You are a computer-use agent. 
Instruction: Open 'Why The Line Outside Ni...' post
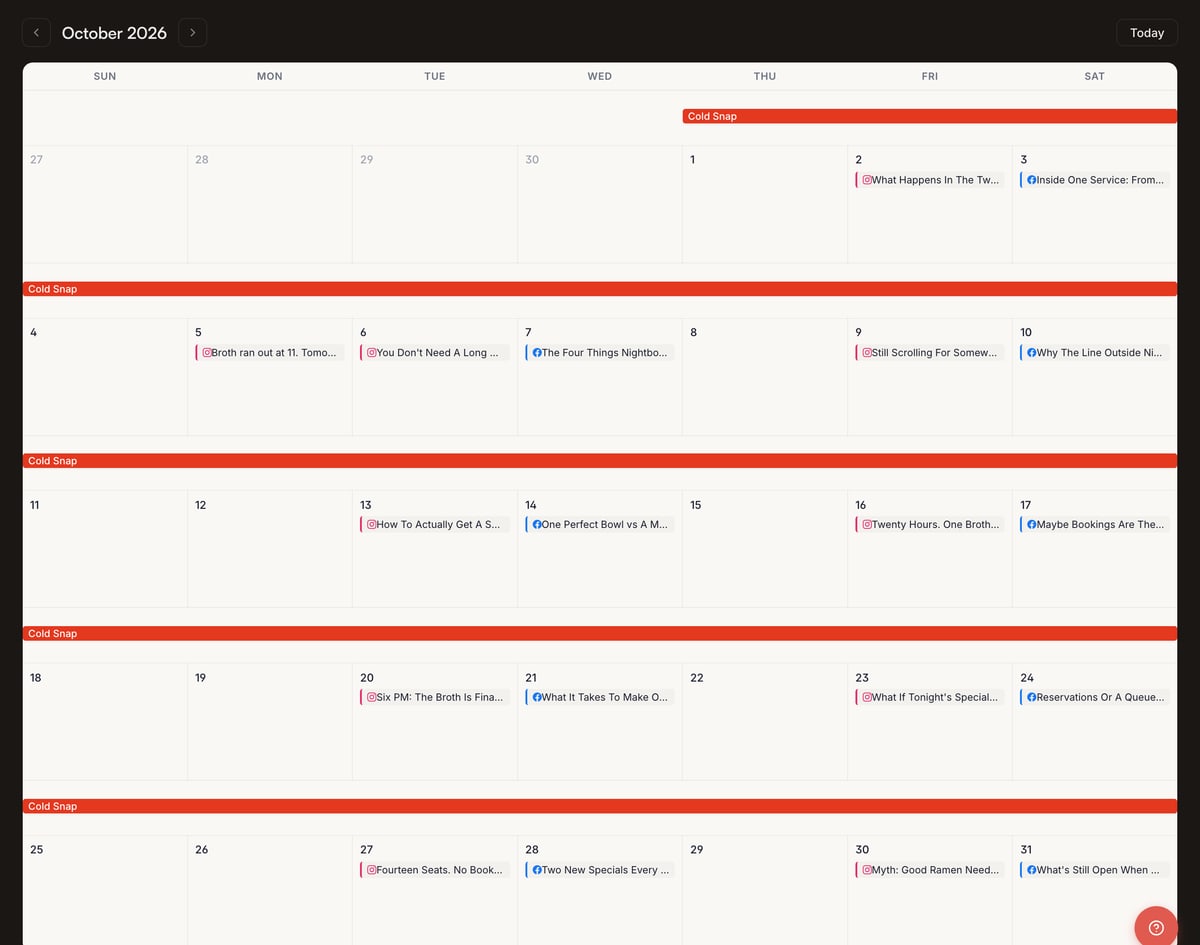click(x=1095, y=353)
